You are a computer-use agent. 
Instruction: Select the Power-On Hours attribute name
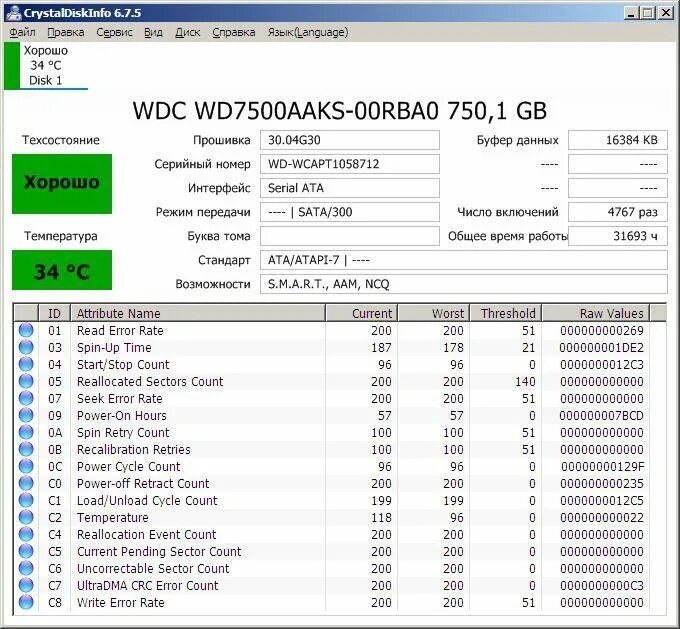tap(121, 416)
